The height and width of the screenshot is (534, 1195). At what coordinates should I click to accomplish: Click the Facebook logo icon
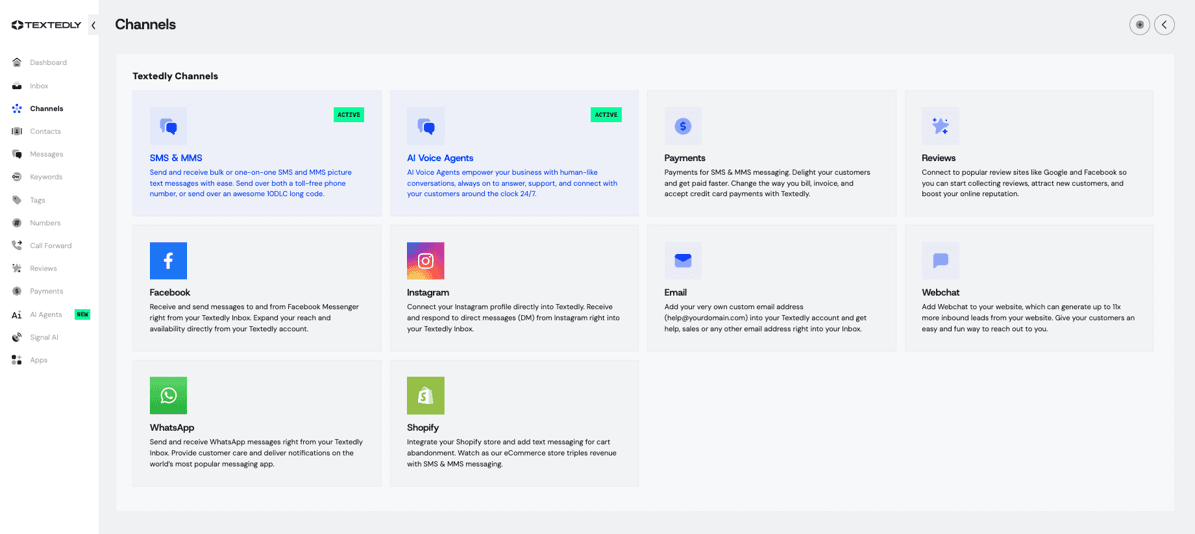pos(168,261)
